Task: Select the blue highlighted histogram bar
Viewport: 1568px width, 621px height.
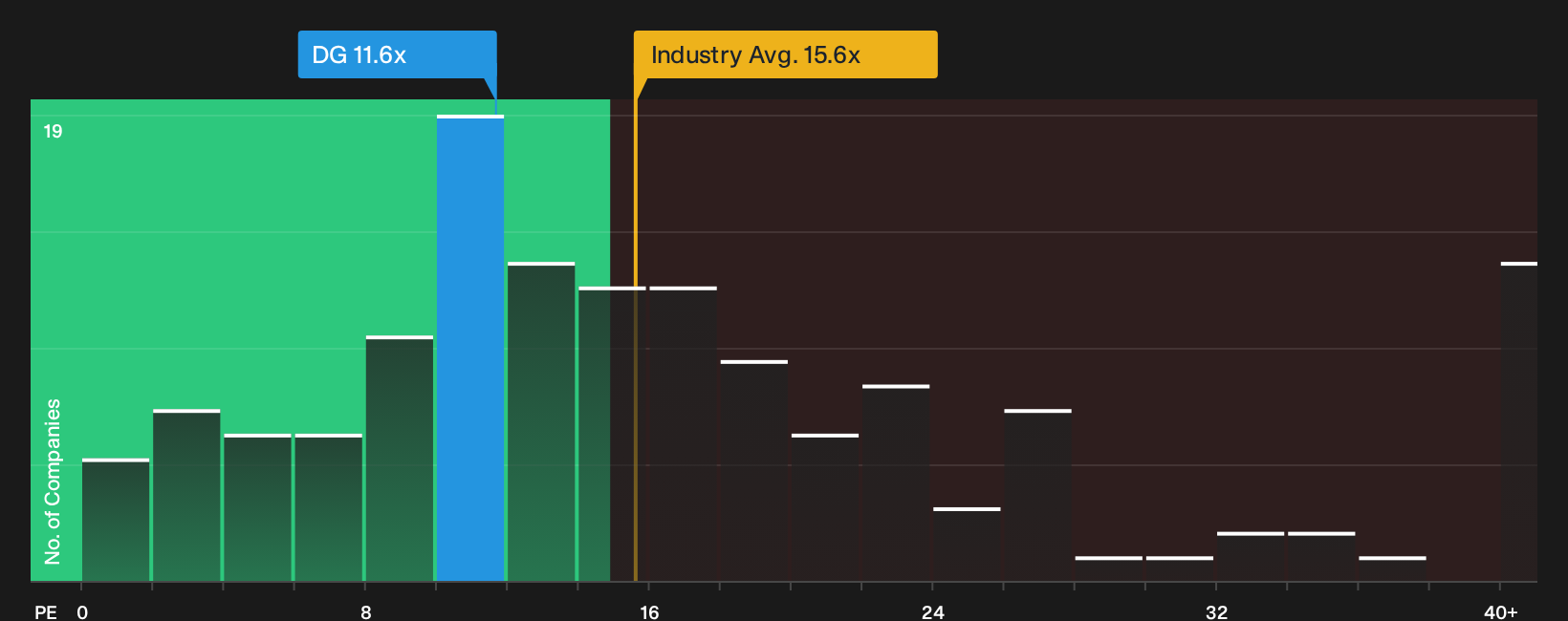Action: pos(470,348)
